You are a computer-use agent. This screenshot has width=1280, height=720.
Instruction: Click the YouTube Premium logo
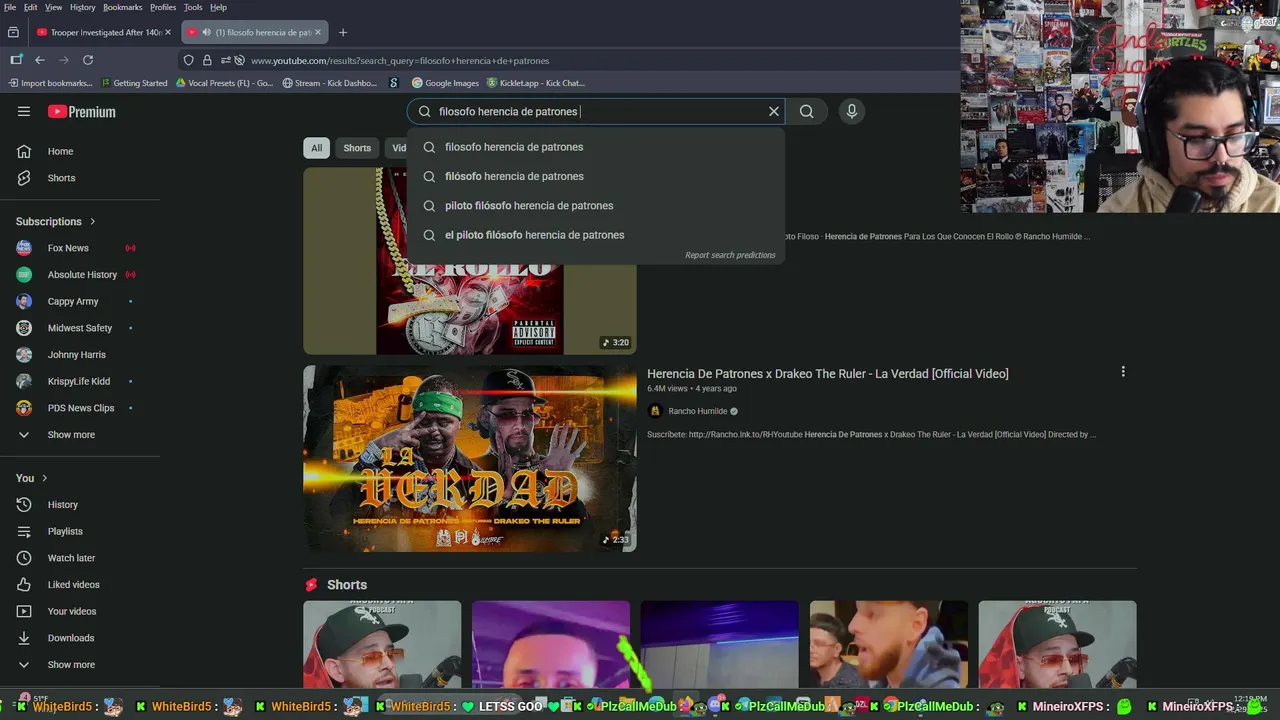(82, 112)
